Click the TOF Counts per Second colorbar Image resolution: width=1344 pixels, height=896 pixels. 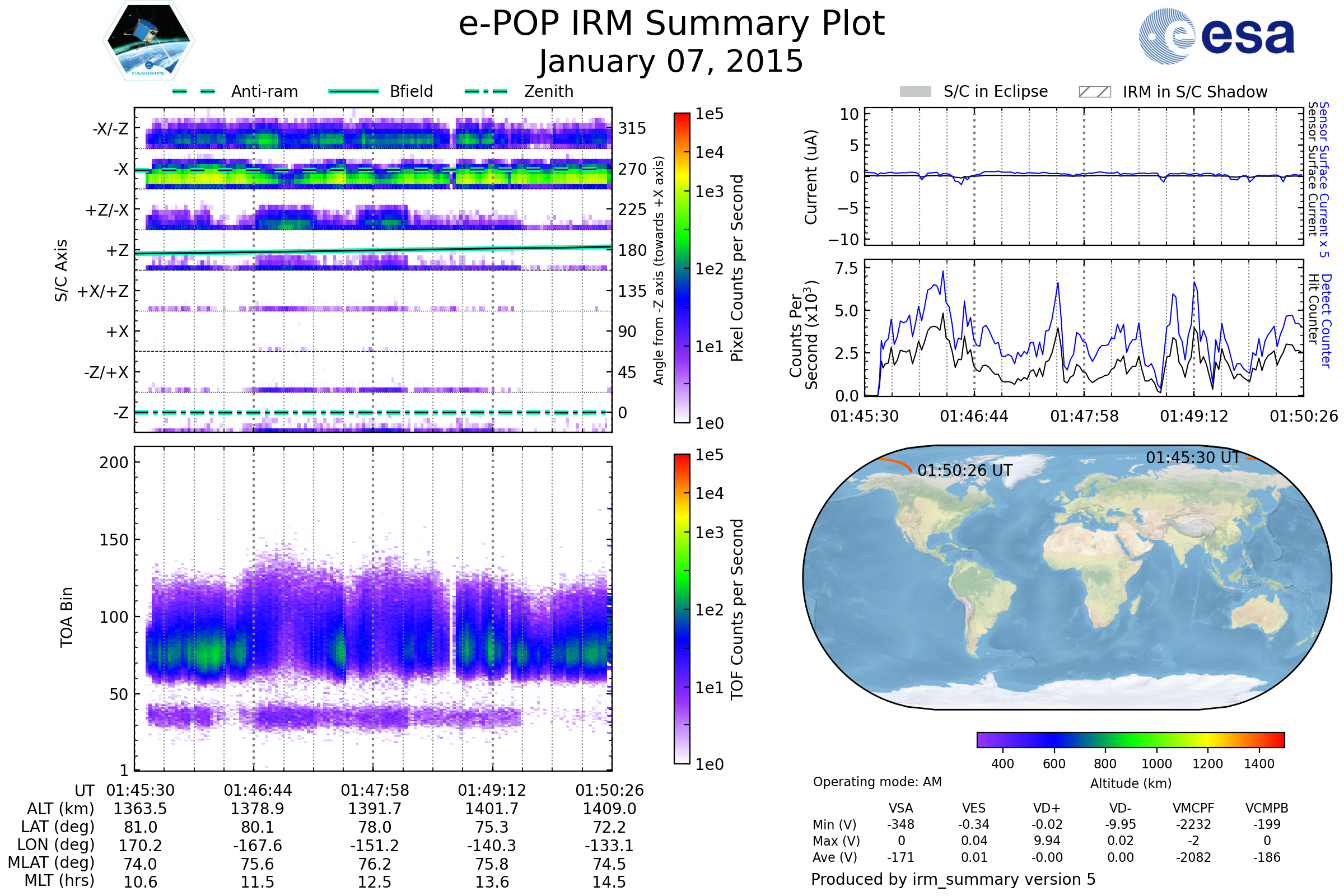(682, 609)
